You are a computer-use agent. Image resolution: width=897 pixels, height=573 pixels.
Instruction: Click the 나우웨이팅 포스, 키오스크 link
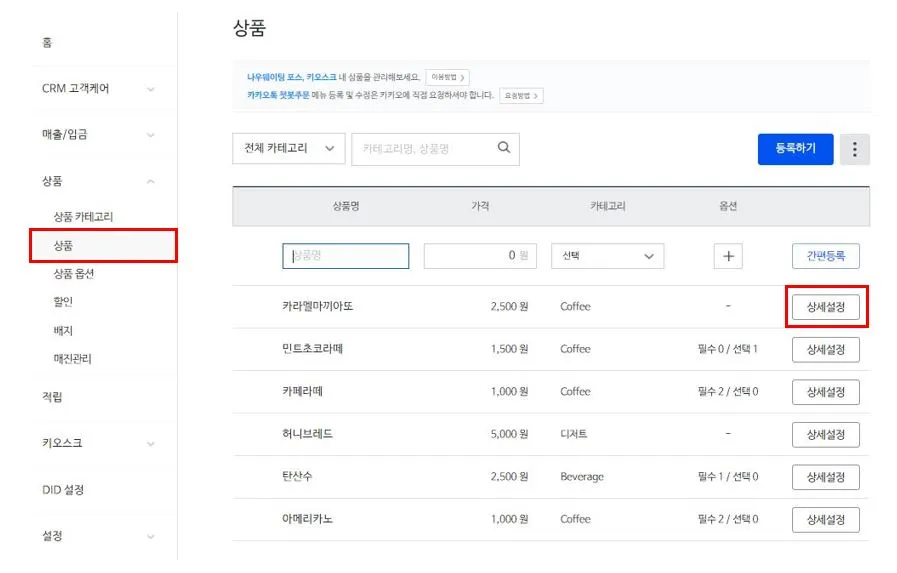(292, 77)
